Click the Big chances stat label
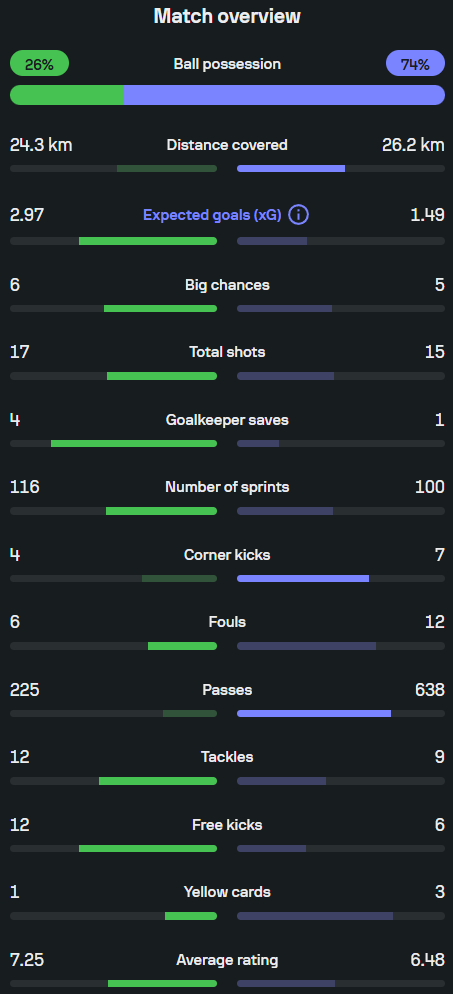Screen dimensions: 453x994 [227, 285]
